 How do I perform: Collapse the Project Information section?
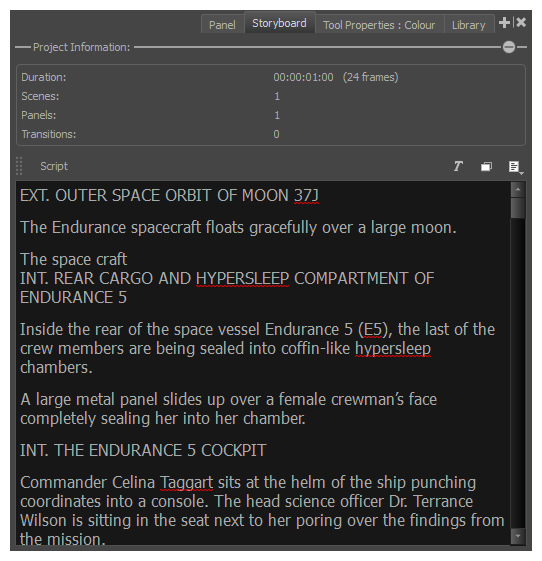pyautogui.click(x=508, y=47)
